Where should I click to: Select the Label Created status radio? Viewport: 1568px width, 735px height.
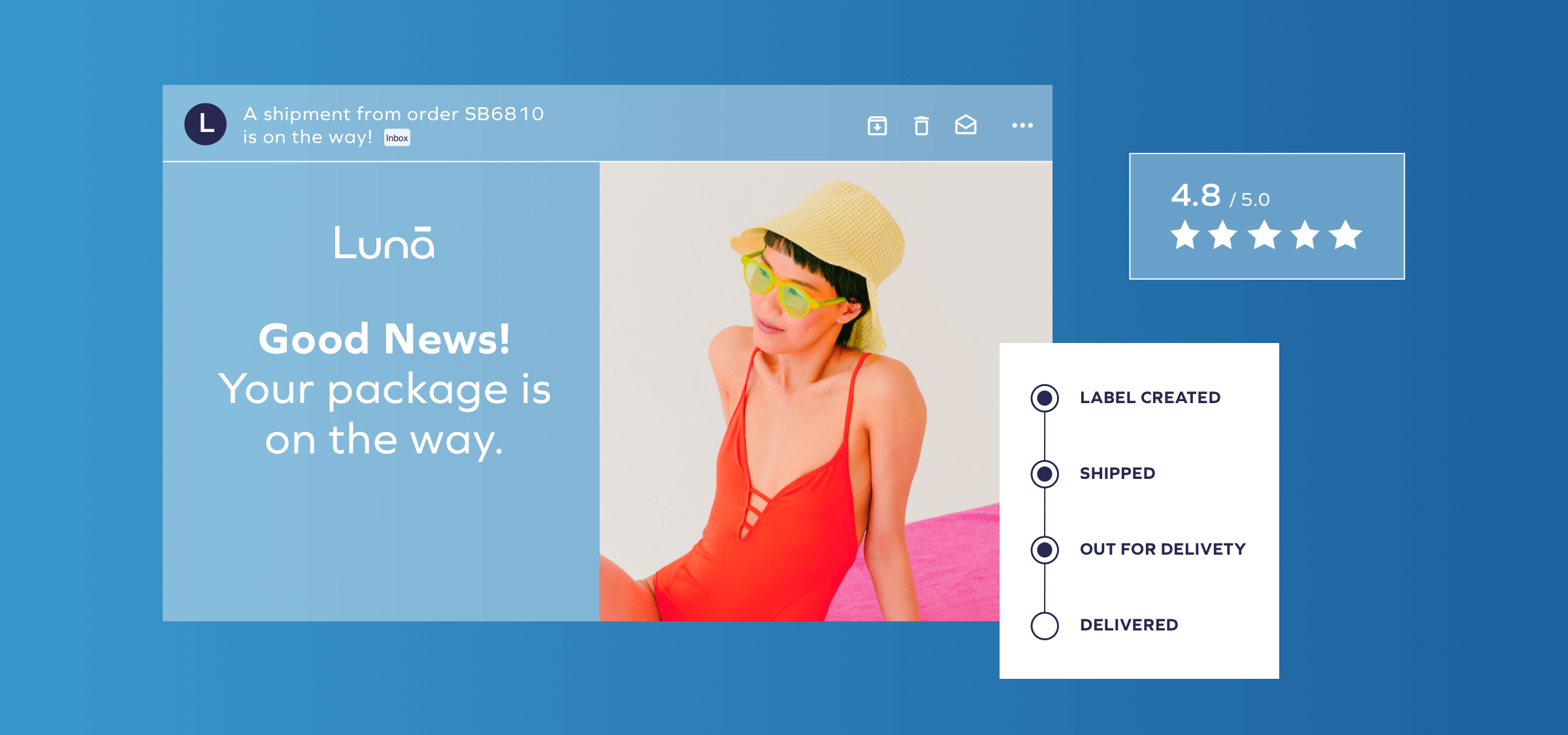pyautogui.click(x=1045, y=397)
